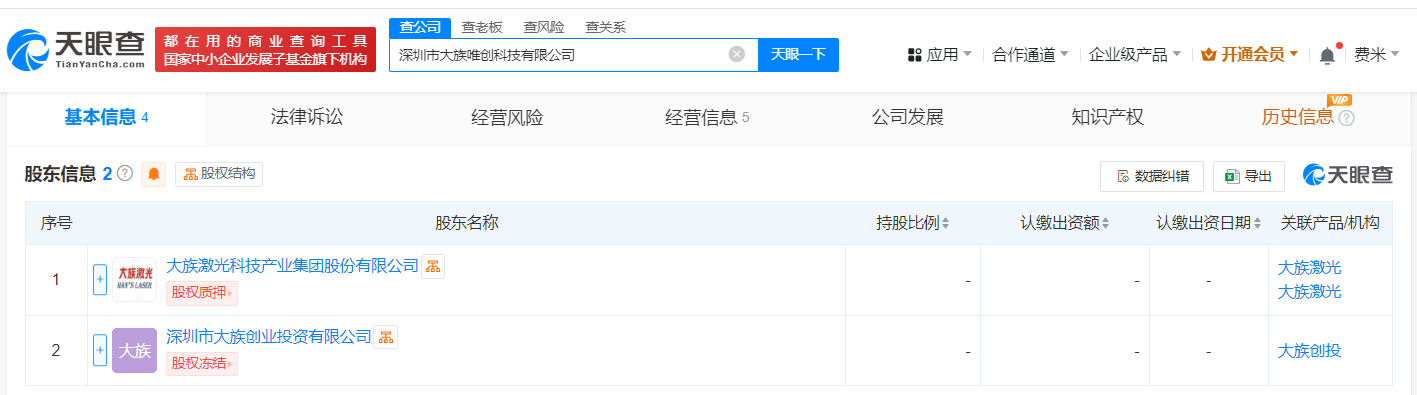Click the help question mark beside 股东信息
This screenshot has width=1417, height=395.
tap(125, 173)
